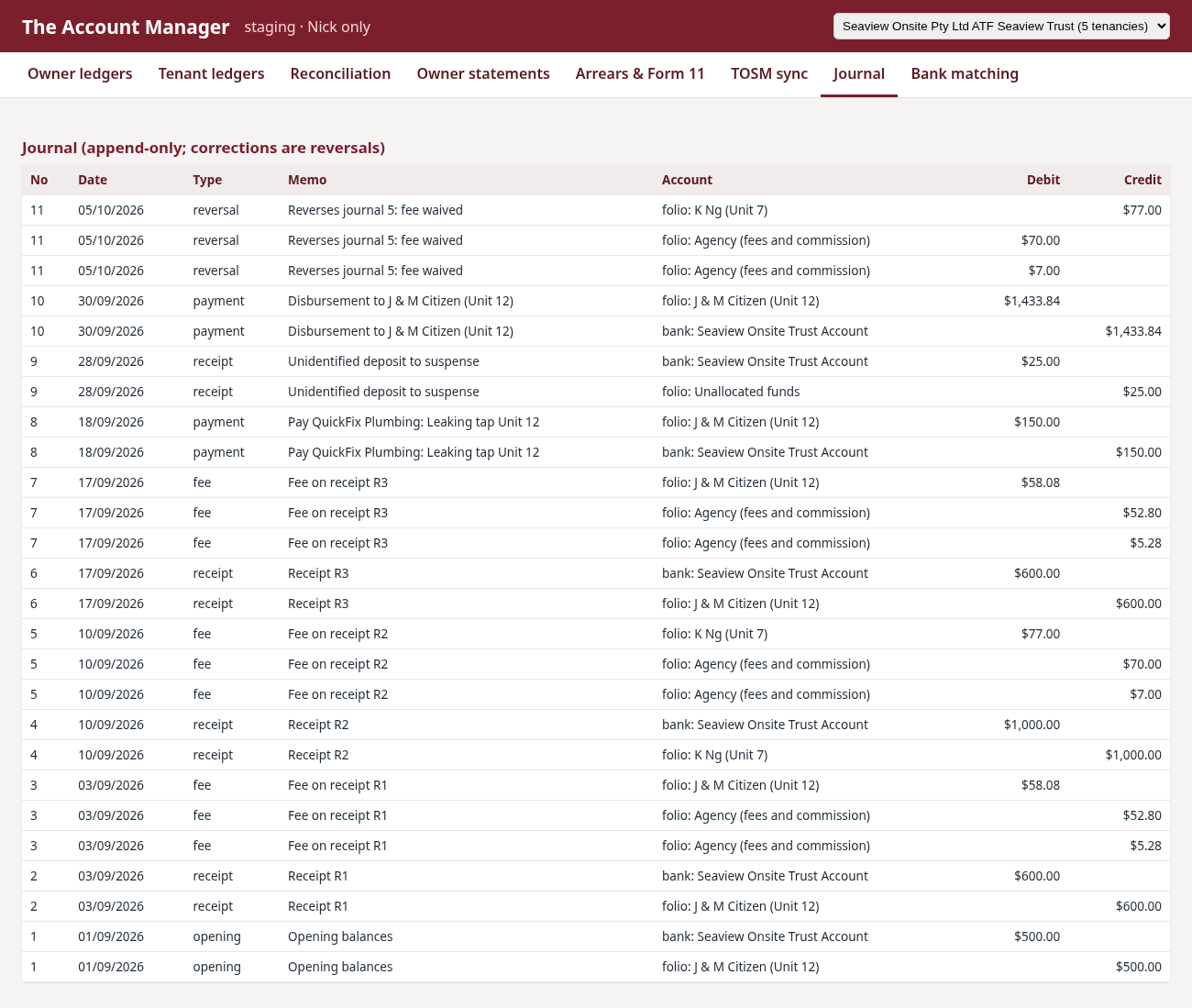The width and height of the screenshot is (1192, 1008).
Task: Select the Arrears & Form 11 tab
Action: pyautogui.click(x=640, y=73)
